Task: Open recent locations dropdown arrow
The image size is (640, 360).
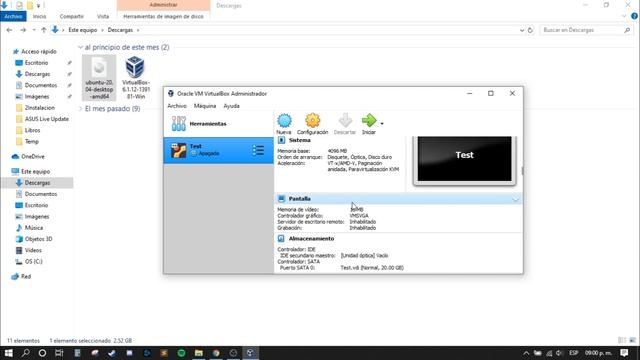Action: [x=34, y=30]
